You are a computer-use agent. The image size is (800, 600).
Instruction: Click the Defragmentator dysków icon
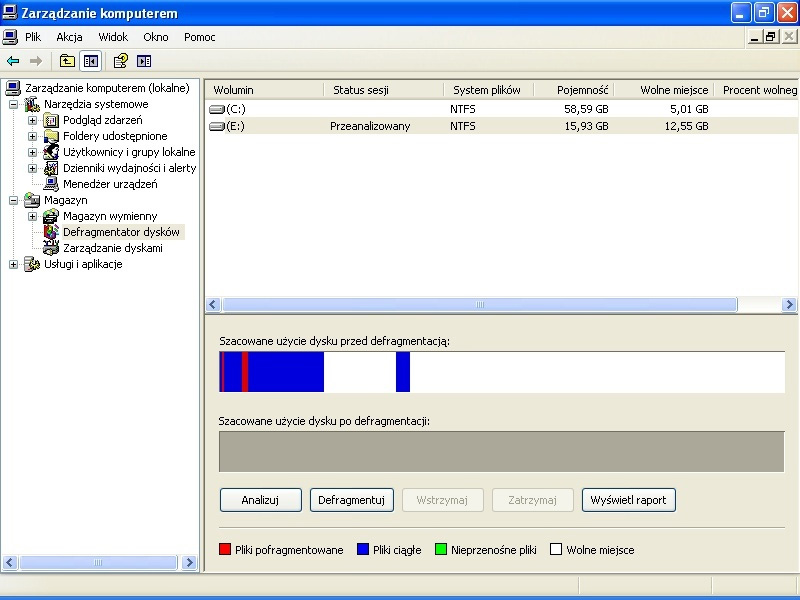click(51, 232)
